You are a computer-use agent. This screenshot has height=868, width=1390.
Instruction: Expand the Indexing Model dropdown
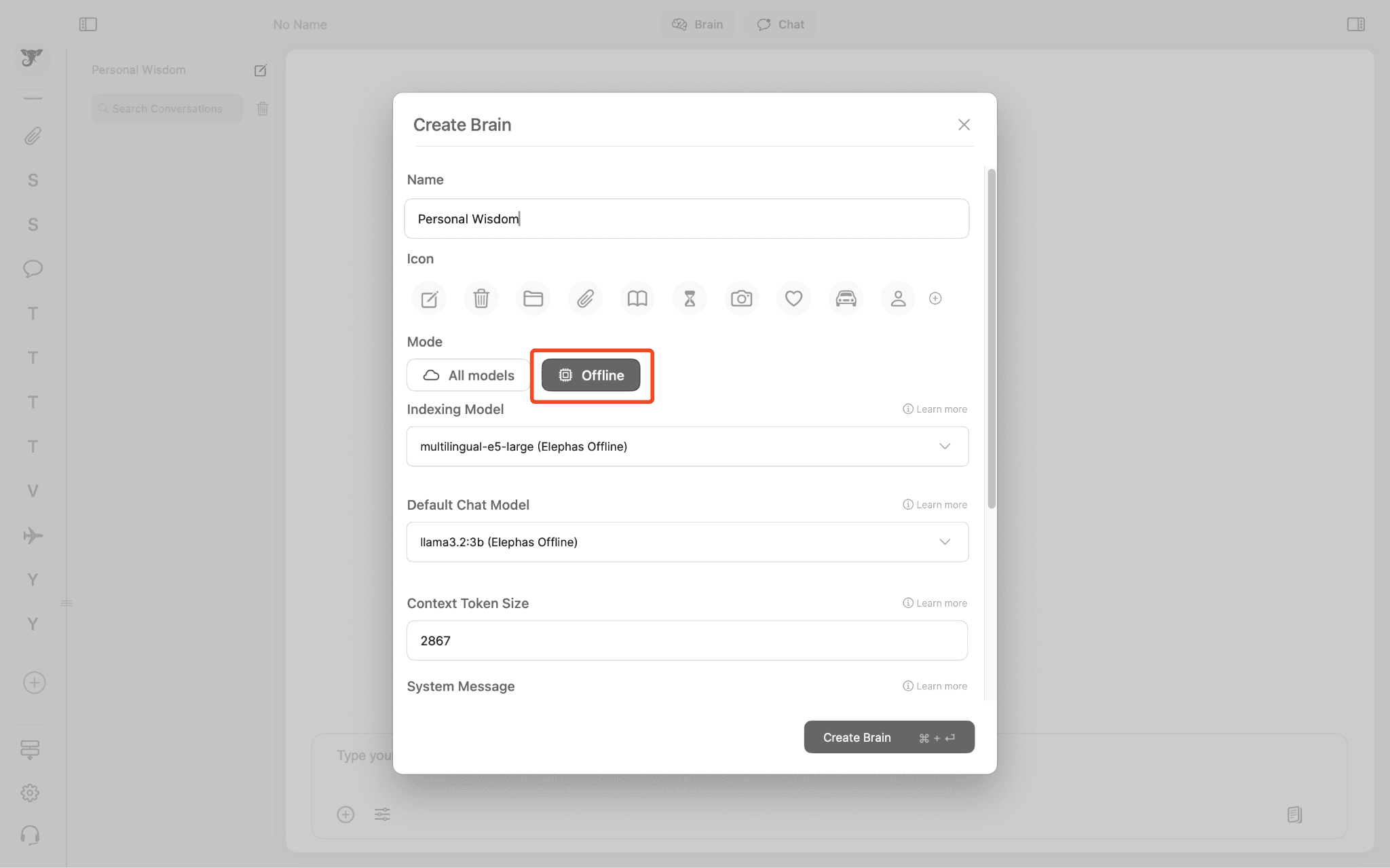[x=687, y=447]
